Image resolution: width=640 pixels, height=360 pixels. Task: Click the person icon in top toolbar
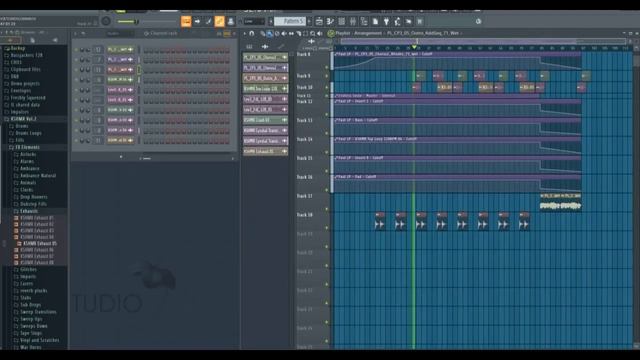point(231,21)
